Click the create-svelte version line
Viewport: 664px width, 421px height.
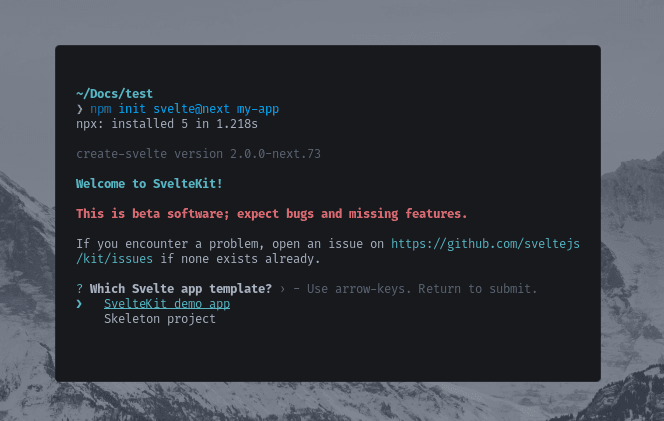(198, 154)
